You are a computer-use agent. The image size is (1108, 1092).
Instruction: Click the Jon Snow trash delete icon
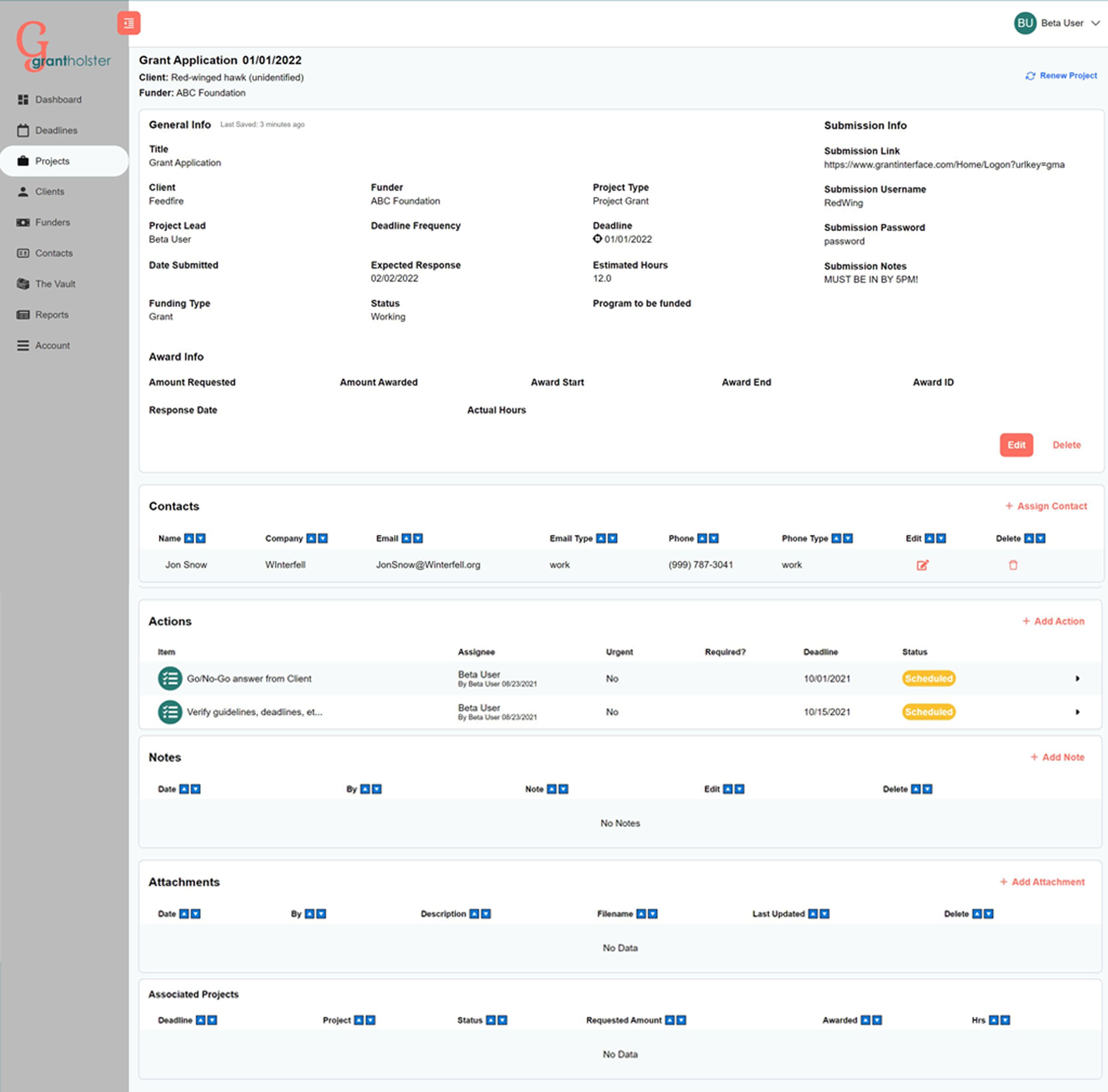[x=1013, y=565]
